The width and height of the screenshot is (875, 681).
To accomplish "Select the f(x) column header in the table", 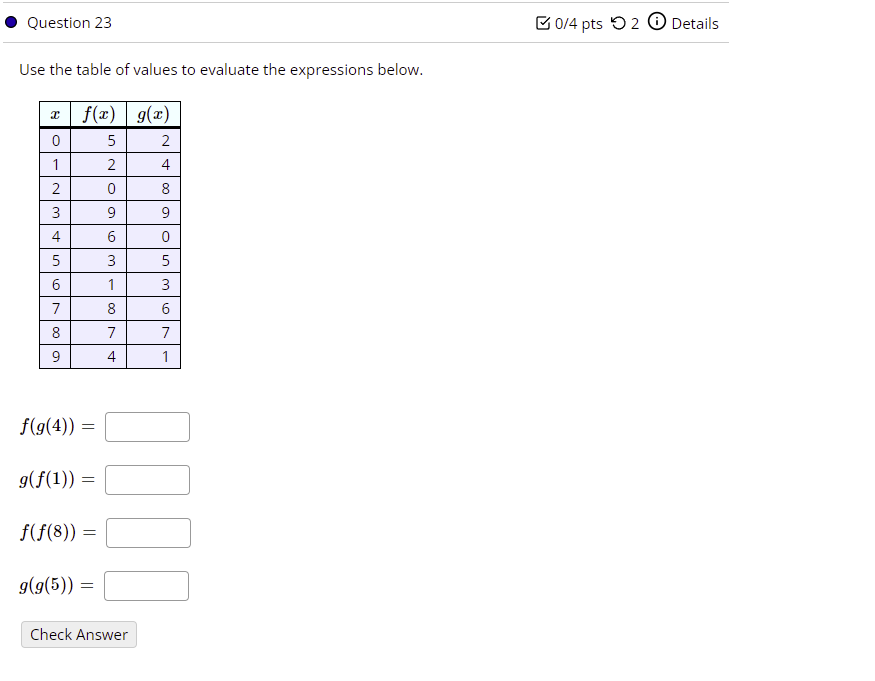I will pyautogui.click(x=98, y=114).
